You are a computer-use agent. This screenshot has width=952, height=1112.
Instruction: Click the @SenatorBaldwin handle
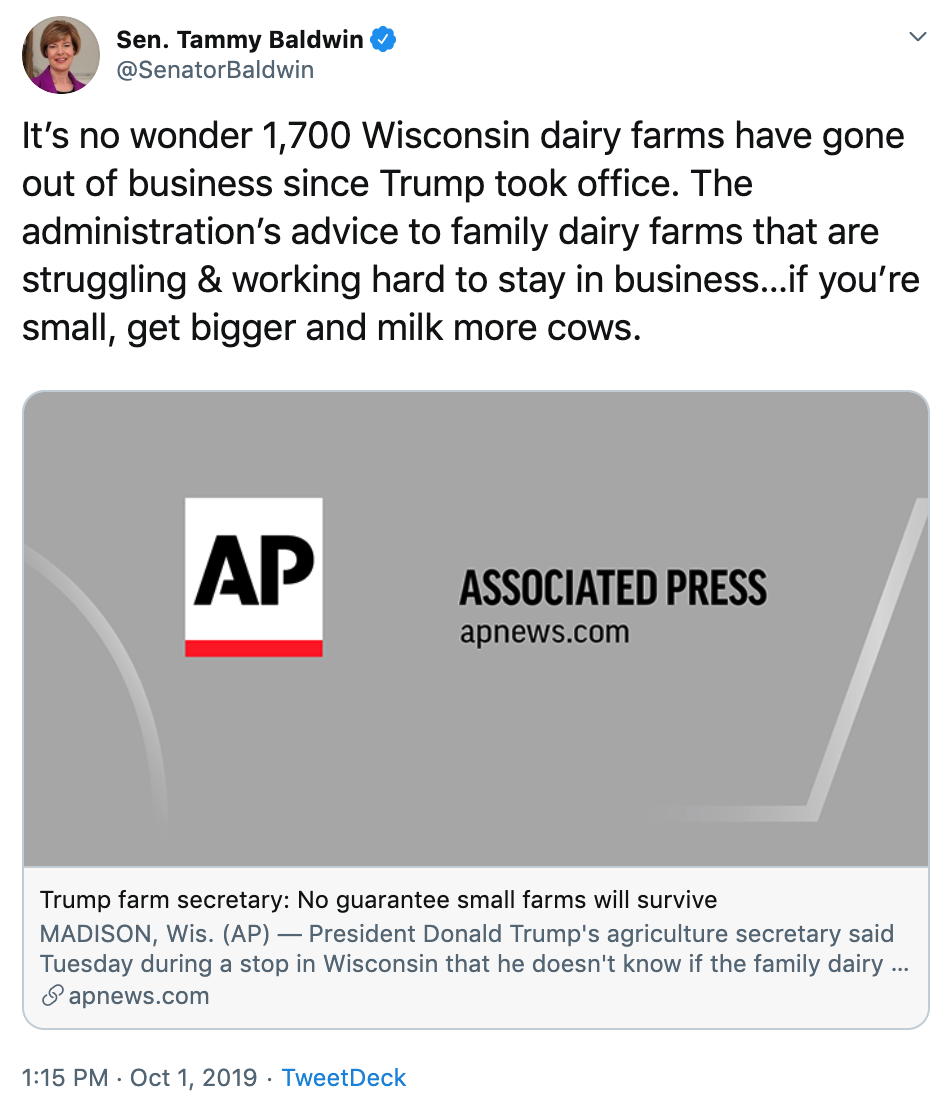[215, 70]
